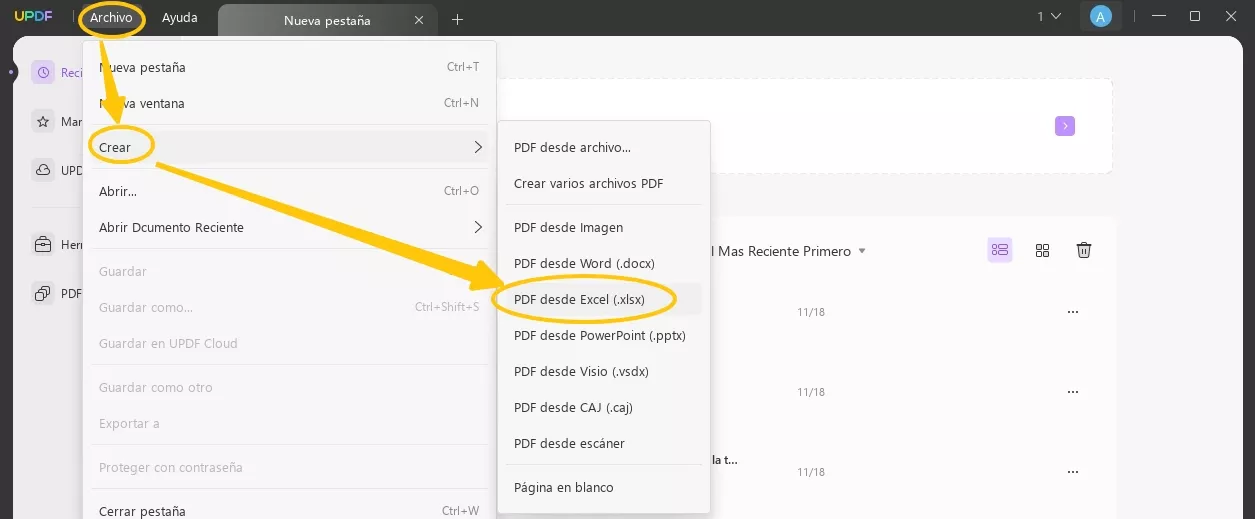This screenshot has height=519, width=1255.
Task: Open the user account avatar
Action: pos(1100,17)
